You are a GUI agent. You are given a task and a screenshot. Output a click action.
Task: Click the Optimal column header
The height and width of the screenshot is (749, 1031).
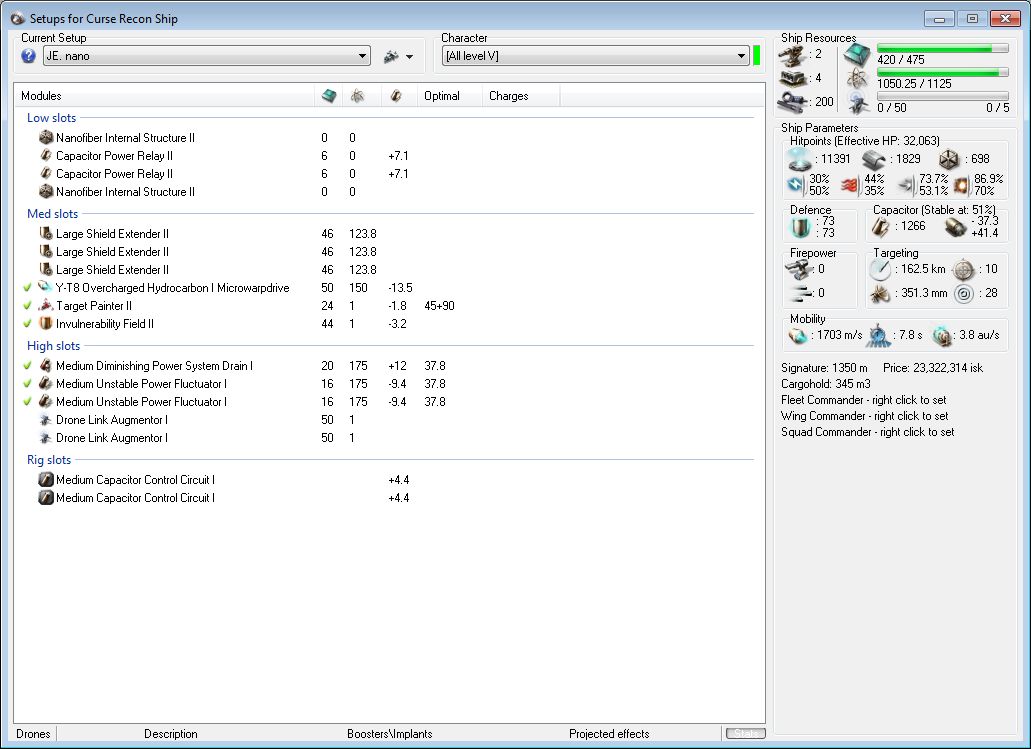coord(442,96)
